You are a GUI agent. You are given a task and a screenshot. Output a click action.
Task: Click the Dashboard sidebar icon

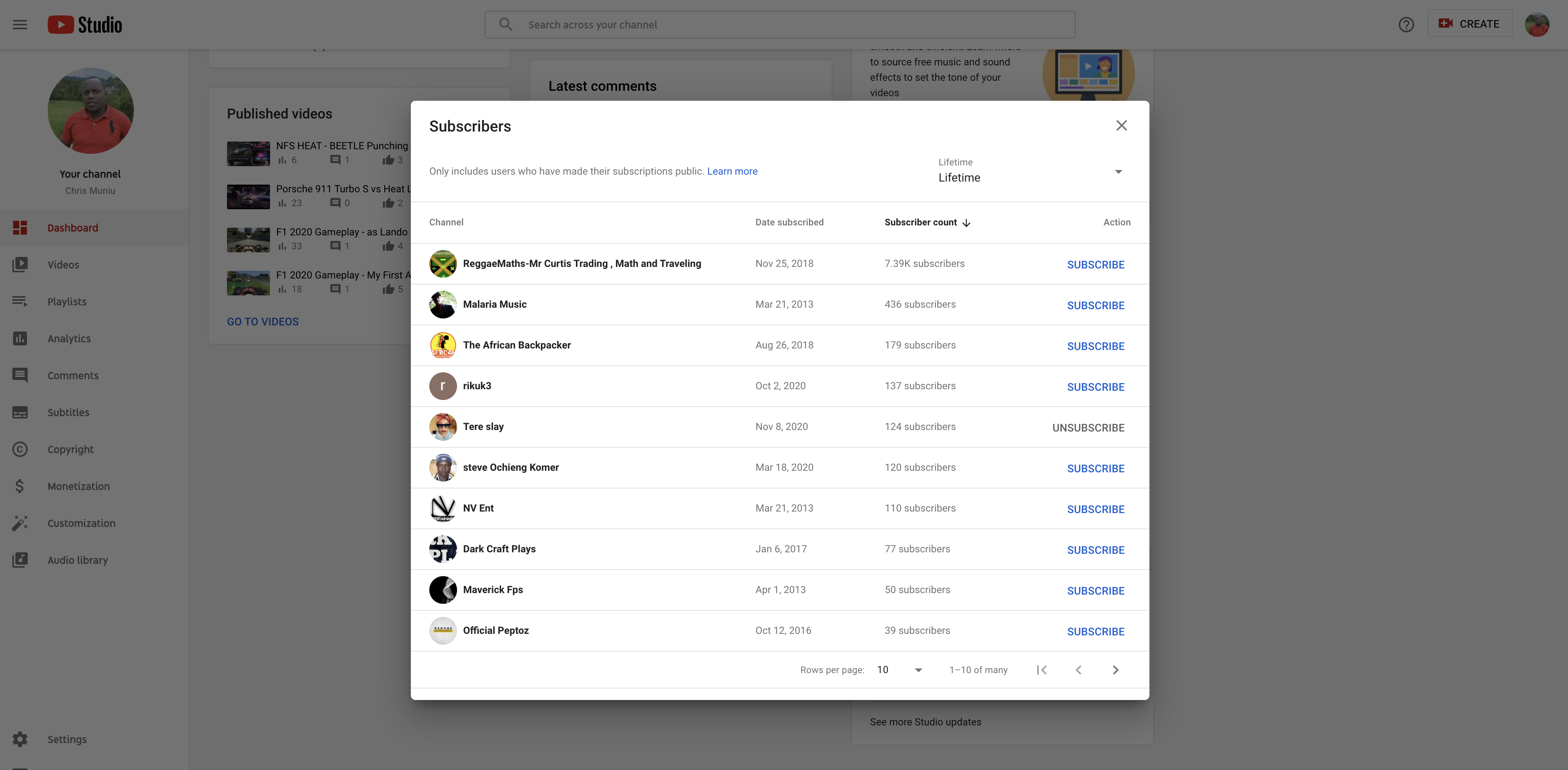click(x=20, y=228)
